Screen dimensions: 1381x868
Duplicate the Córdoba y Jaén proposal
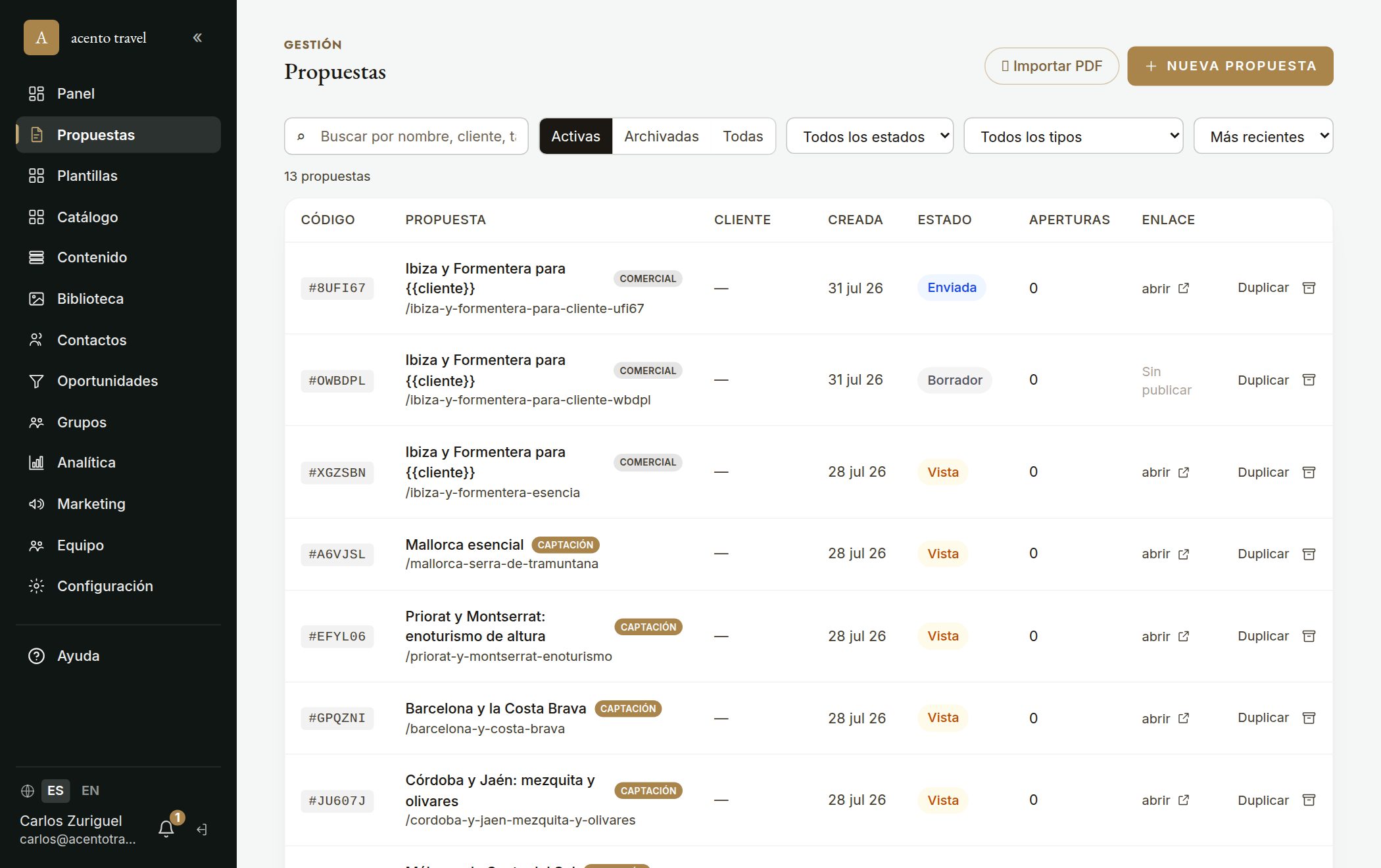1263,800
